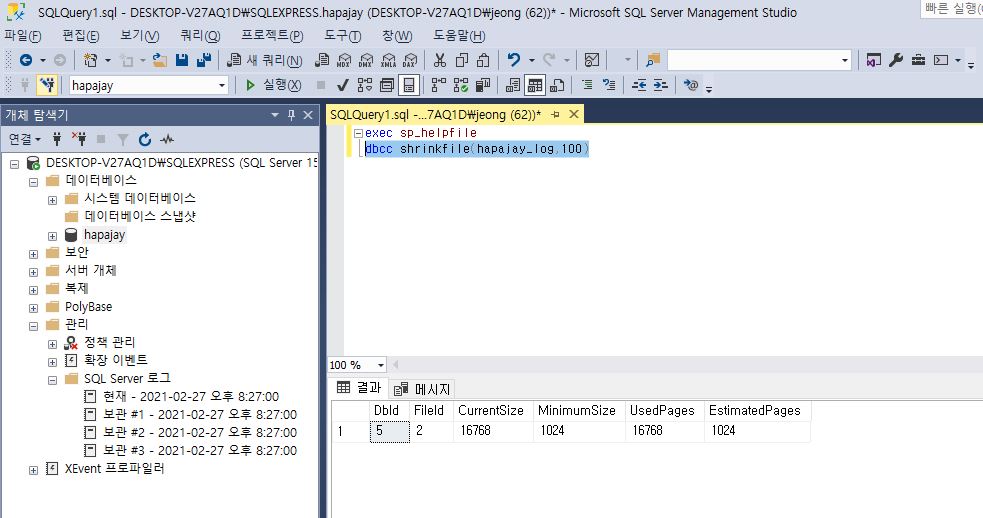Undo the last edit
This screenshot has height=518, width=983.
click(513, 60)
